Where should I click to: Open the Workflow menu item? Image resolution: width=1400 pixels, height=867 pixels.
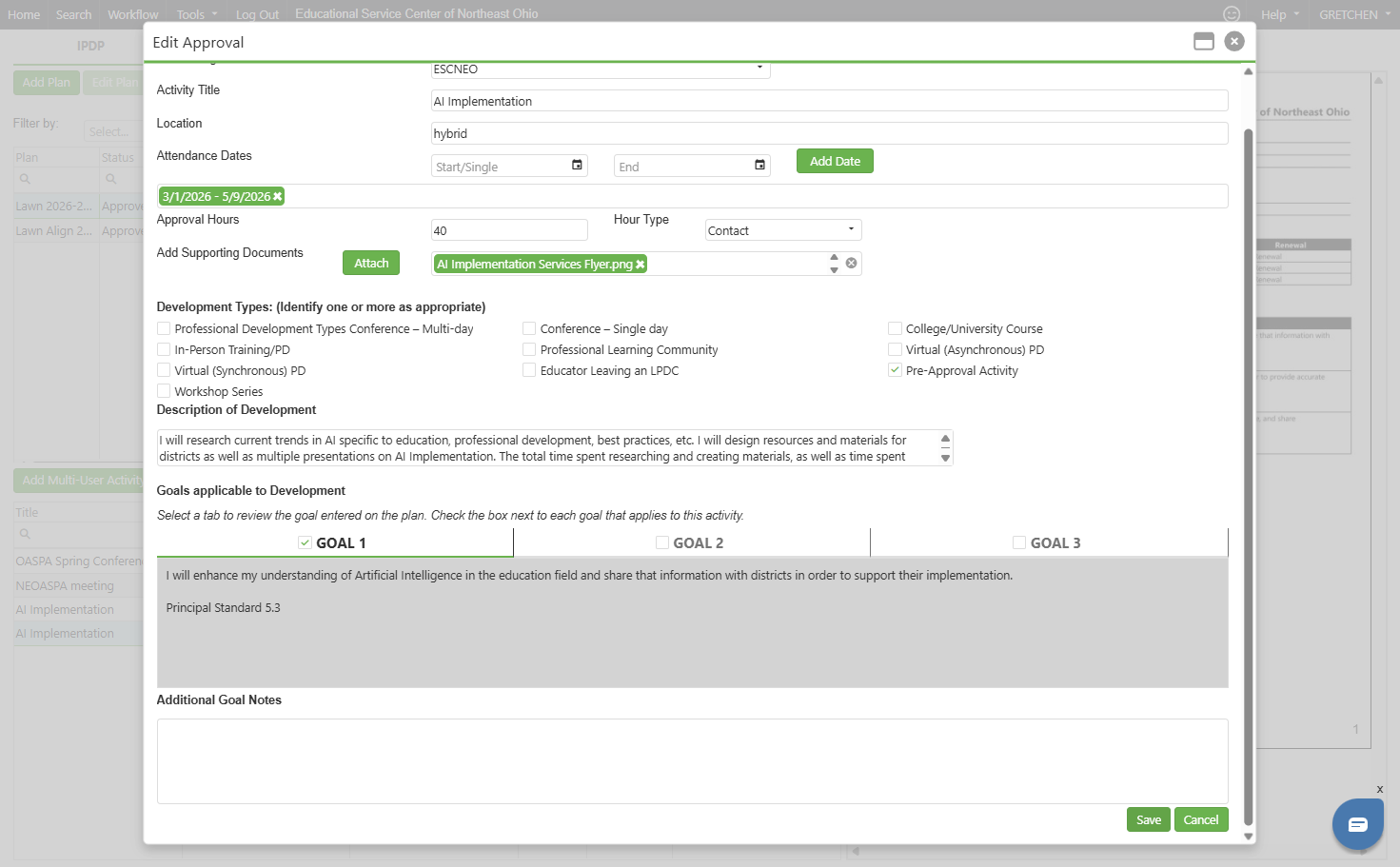point(133,14)
